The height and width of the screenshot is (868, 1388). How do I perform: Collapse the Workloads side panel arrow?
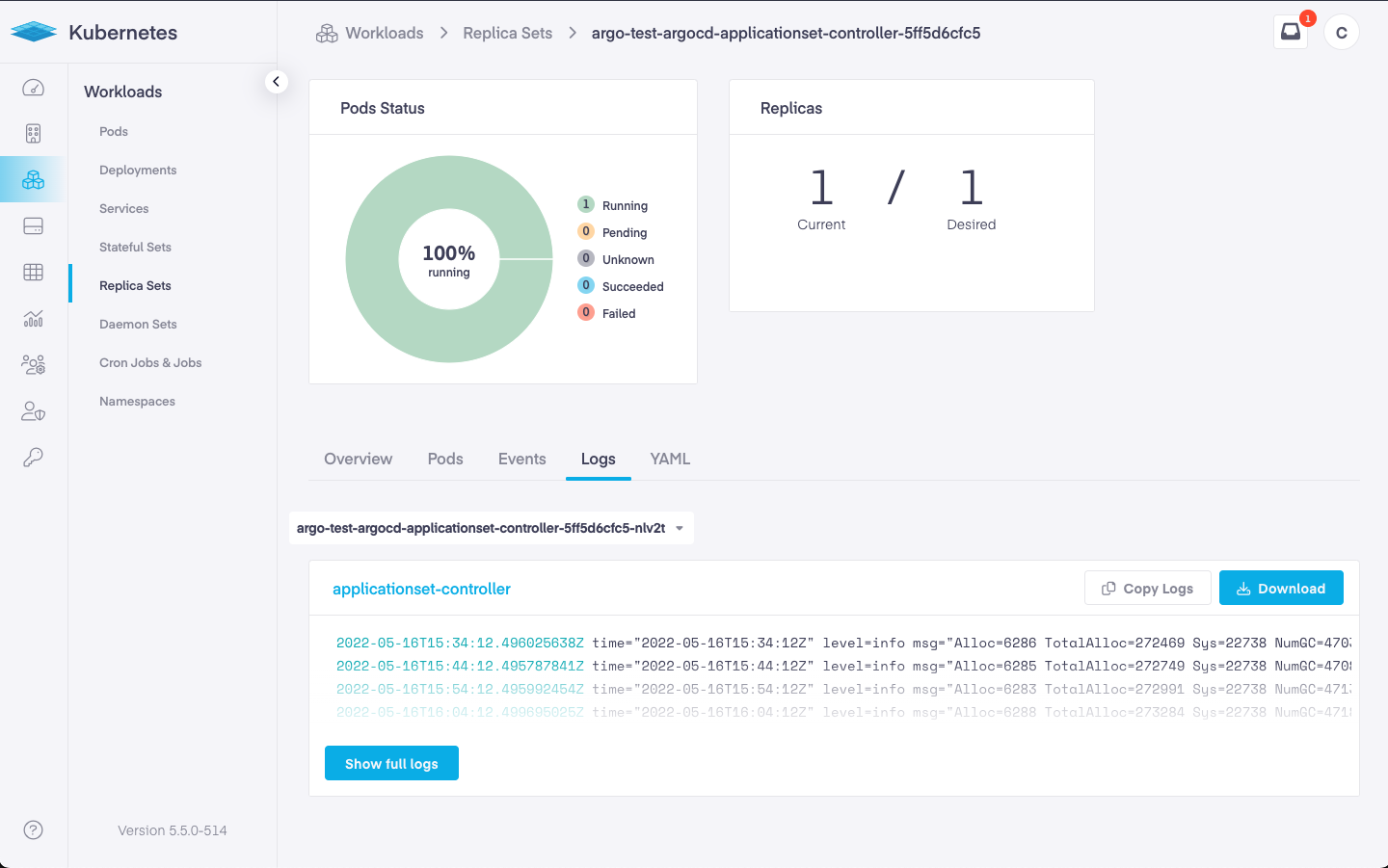[x=277, y=82]
